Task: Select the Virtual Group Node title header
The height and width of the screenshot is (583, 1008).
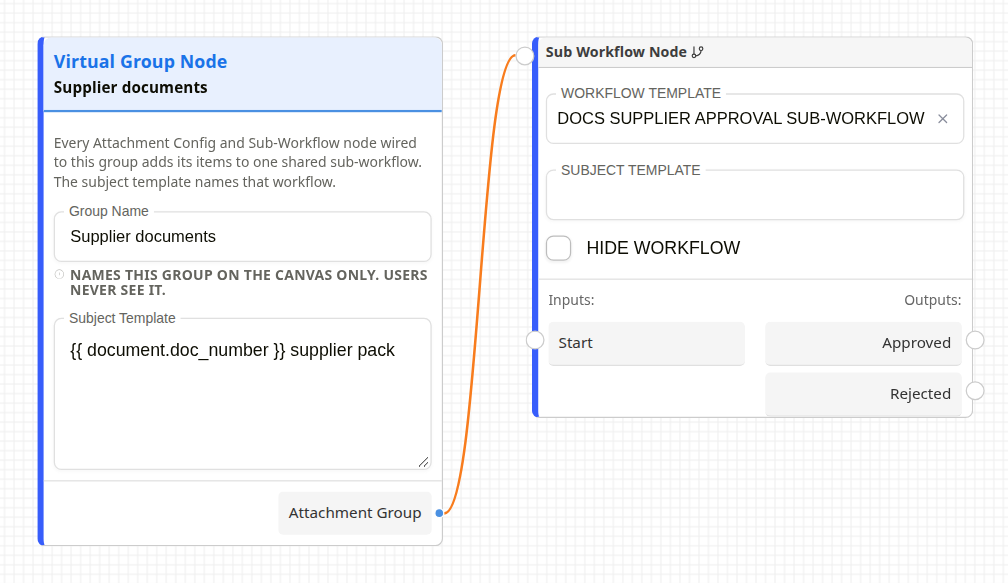Action: [242, 74]
